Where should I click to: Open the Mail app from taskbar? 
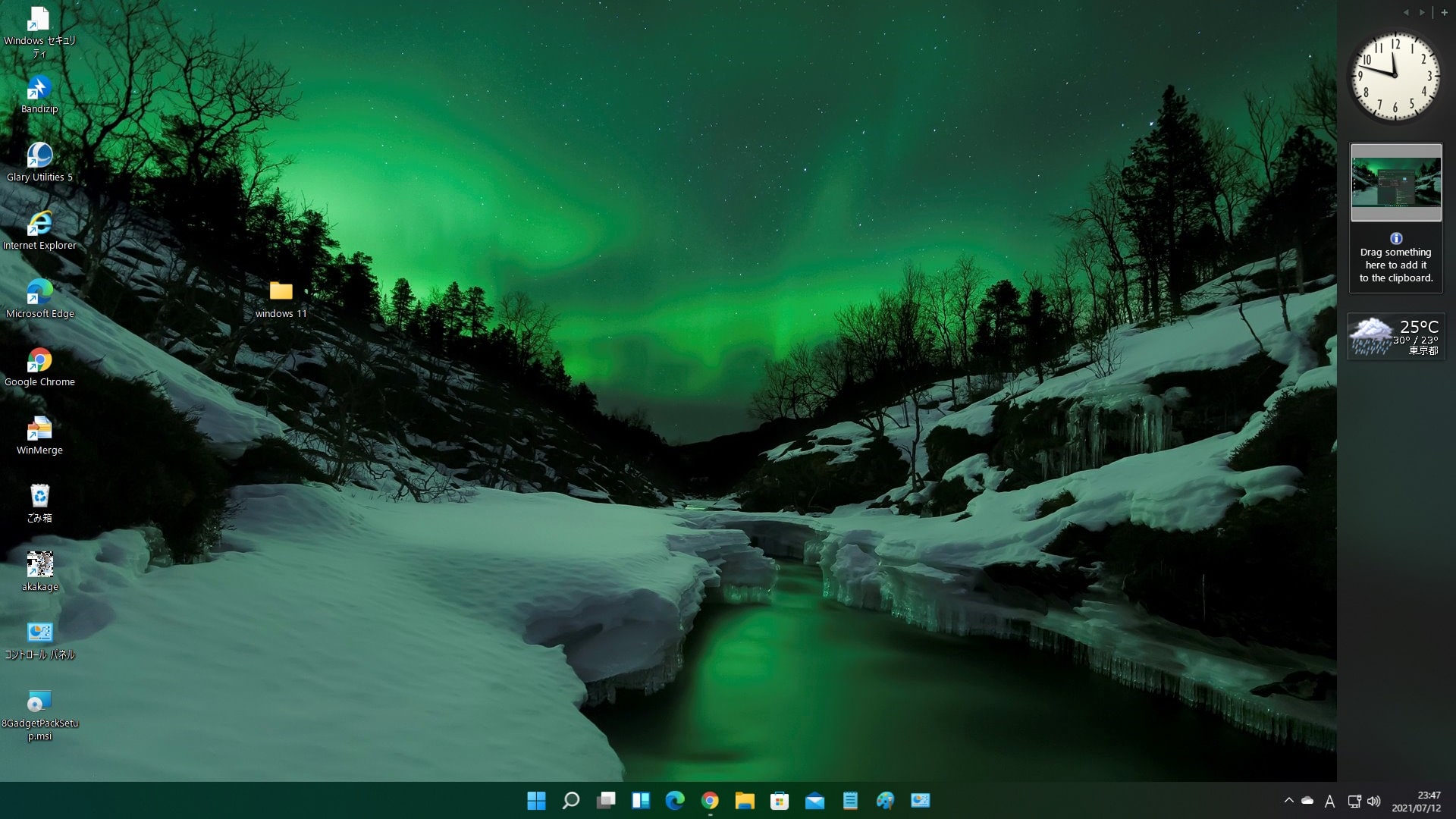tap(814, 800)
